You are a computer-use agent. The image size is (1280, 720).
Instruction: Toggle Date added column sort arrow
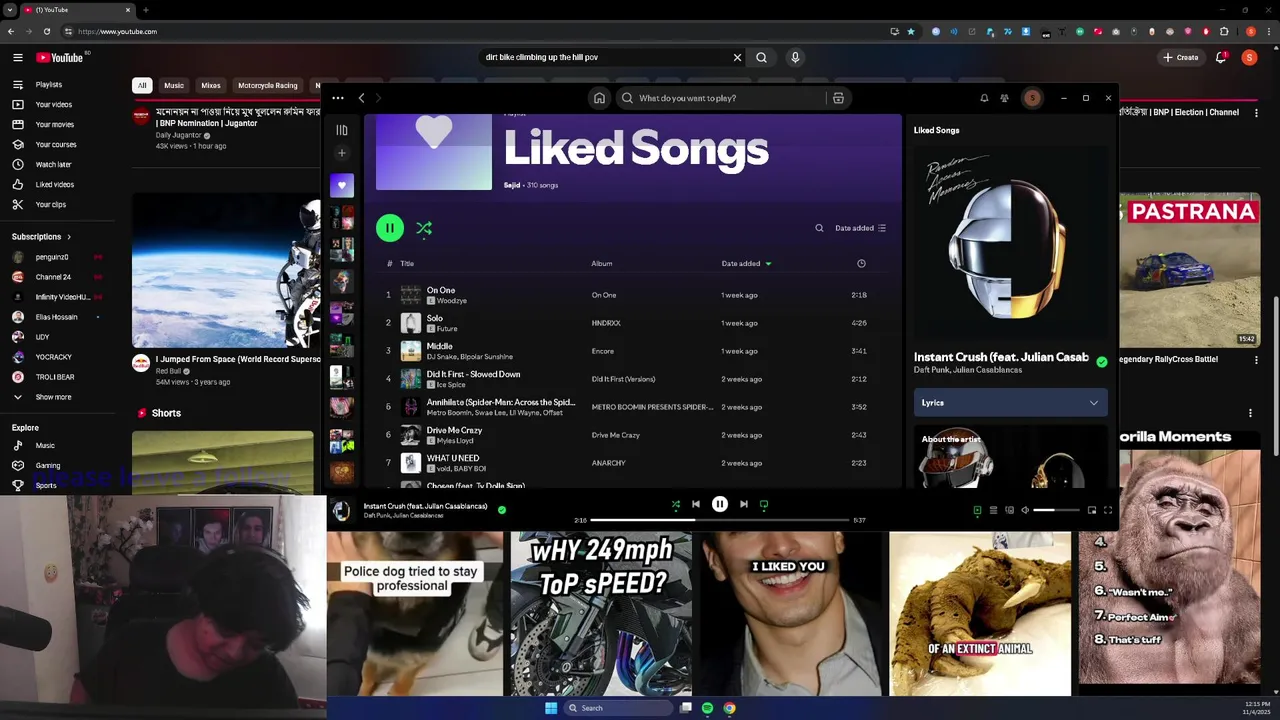click(768, 264)
